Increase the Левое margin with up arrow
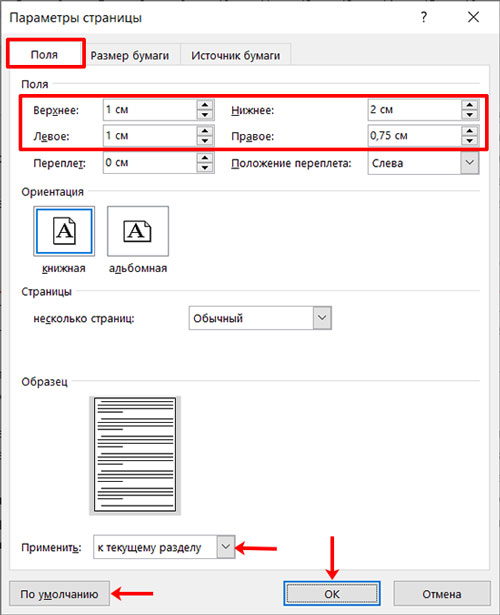500x615 pixels. (x=205, y=131)
